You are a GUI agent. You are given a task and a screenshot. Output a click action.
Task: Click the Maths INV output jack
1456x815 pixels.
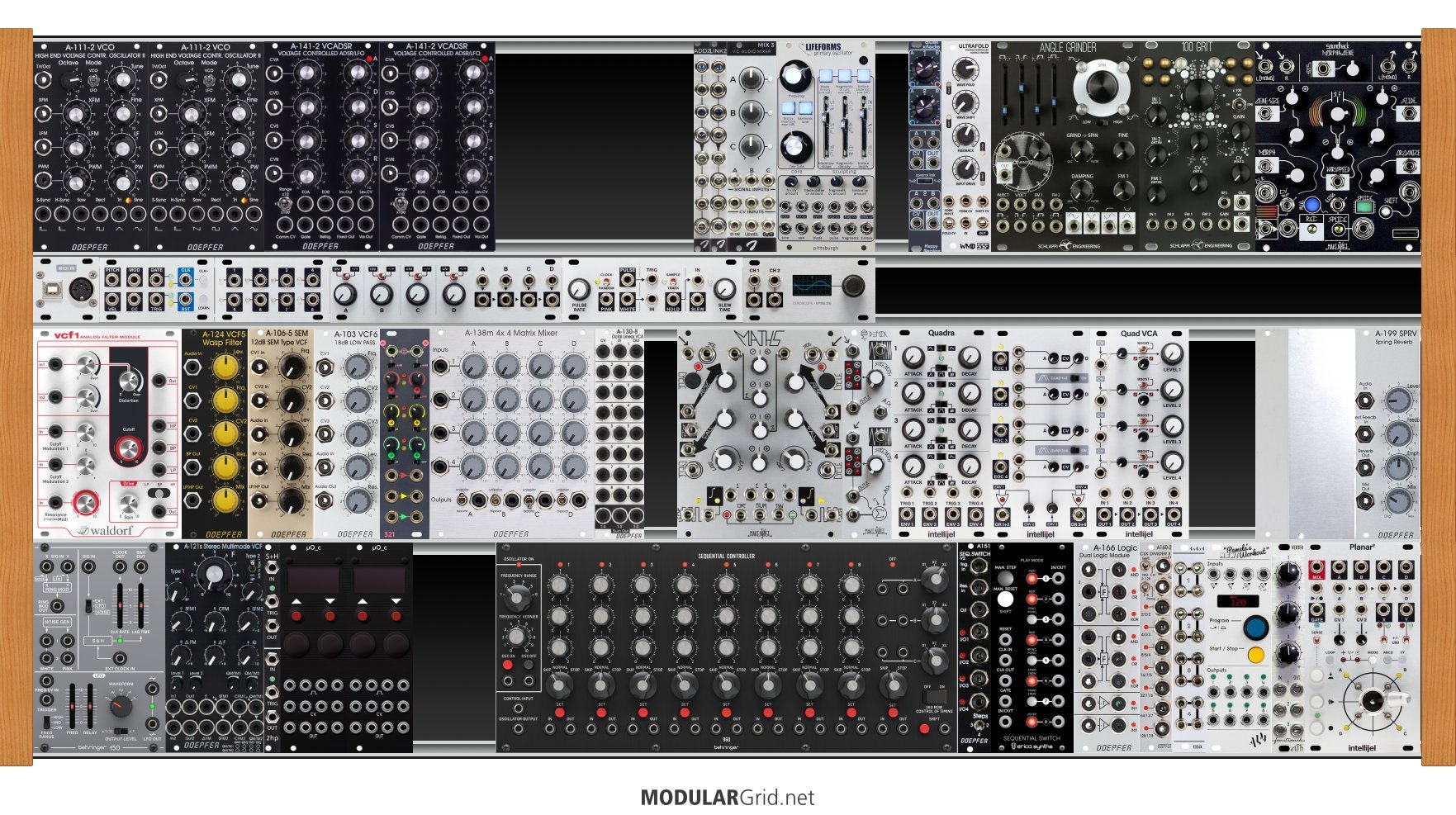coord(778,514)
